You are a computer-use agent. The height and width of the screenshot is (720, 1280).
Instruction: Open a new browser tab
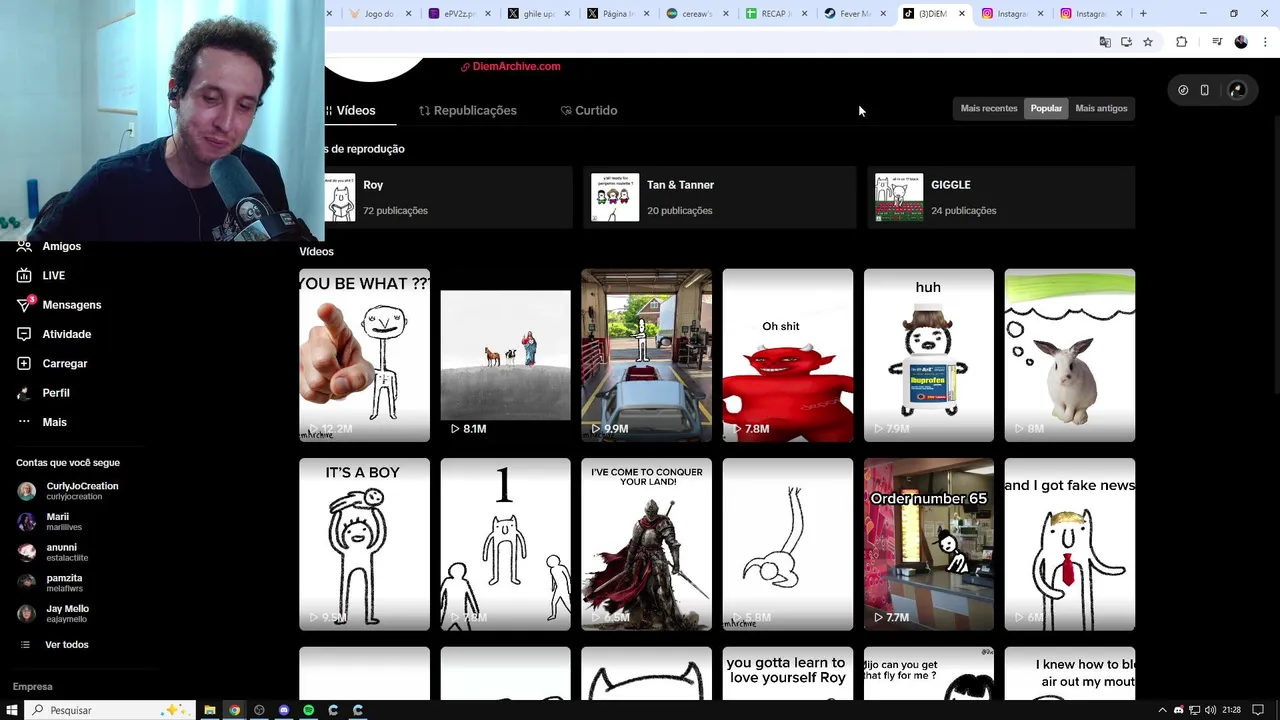(1143, 14)
